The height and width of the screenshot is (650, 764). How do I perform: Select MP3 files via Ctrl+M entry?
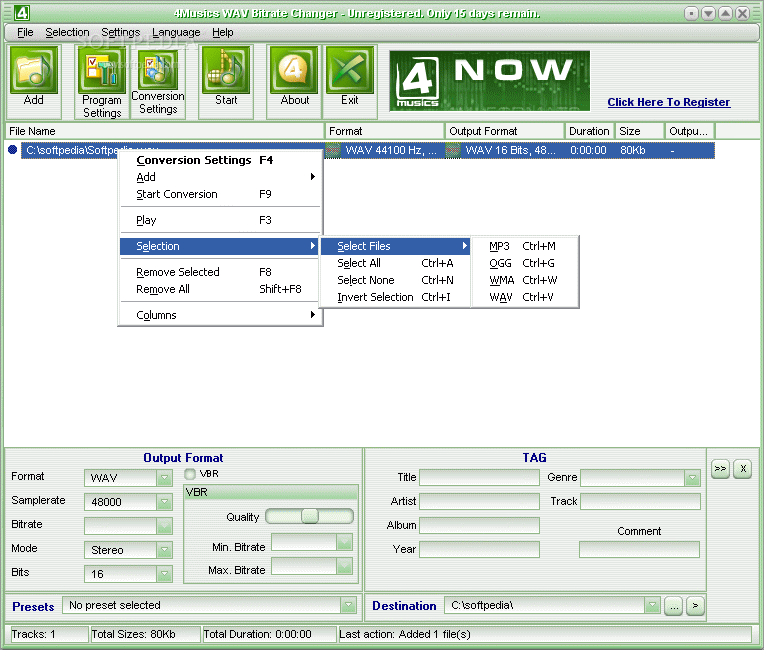pyautogui.click(x=525, y=246)
